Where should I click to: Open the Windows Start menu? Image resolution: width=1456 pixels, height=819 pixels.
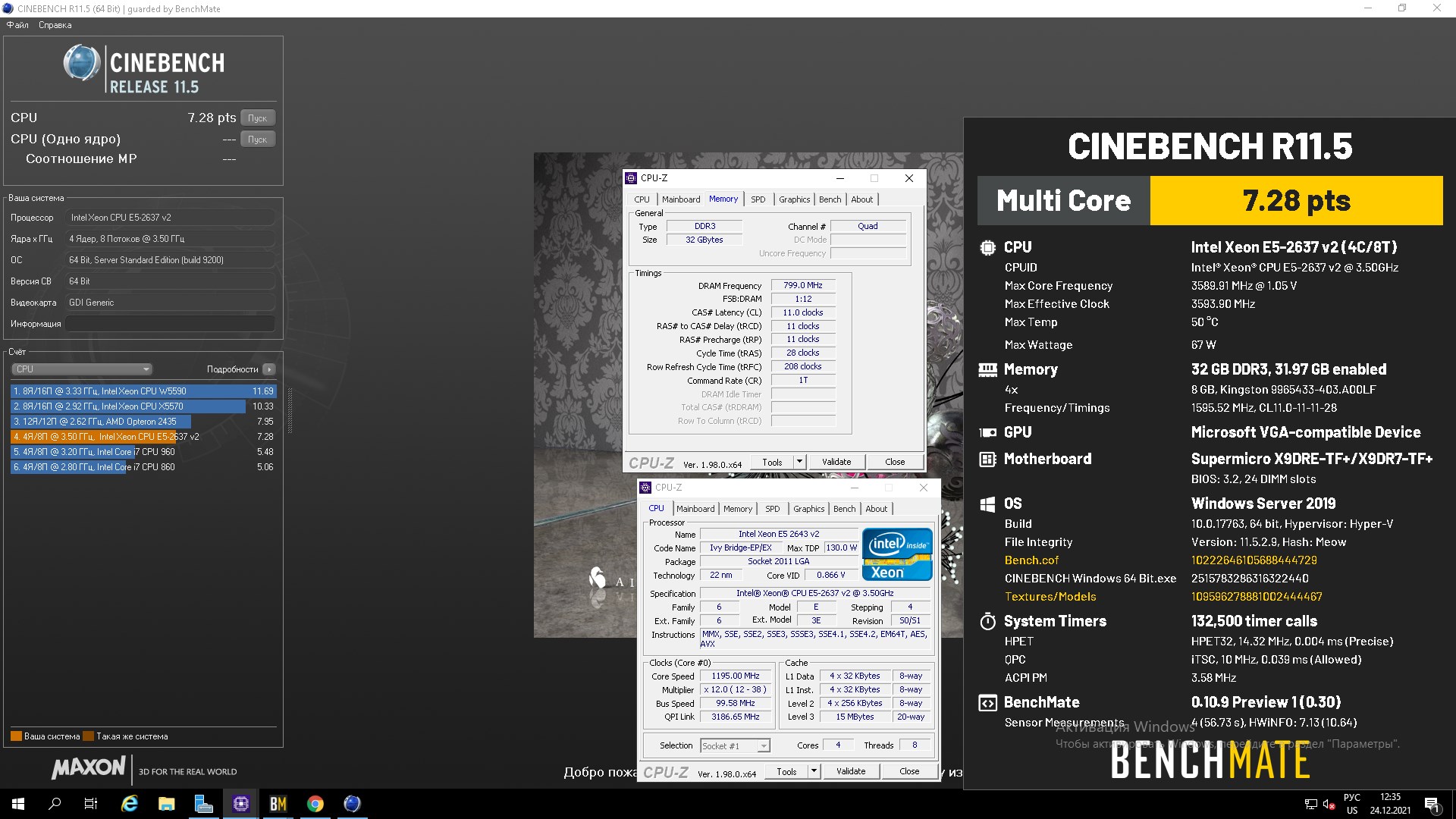[x=18, y=804]
